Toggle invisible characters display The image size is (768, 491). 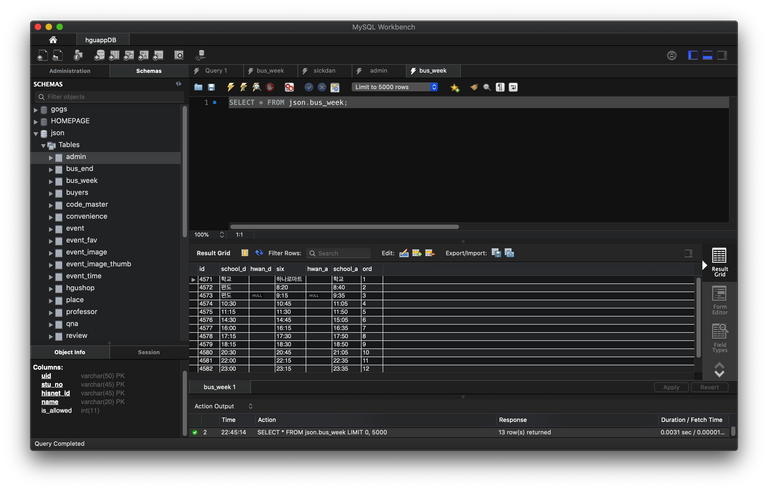pos(500,87)
